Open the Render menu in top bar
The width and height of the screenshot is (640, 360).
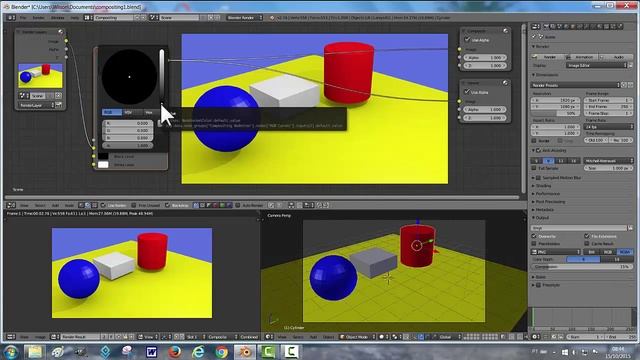point(38,18)
